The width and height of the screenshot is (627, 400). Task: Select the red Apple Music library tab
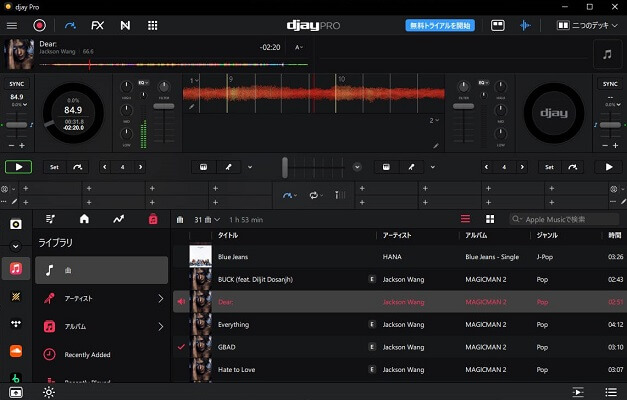[x=153, y=219]
